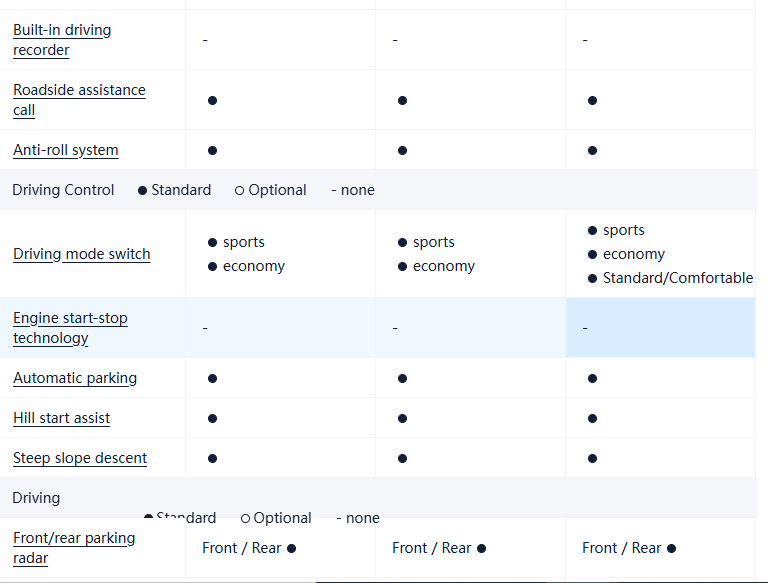Open the Hill start assist link
768x583 pixels.
[x=62, y=418]
